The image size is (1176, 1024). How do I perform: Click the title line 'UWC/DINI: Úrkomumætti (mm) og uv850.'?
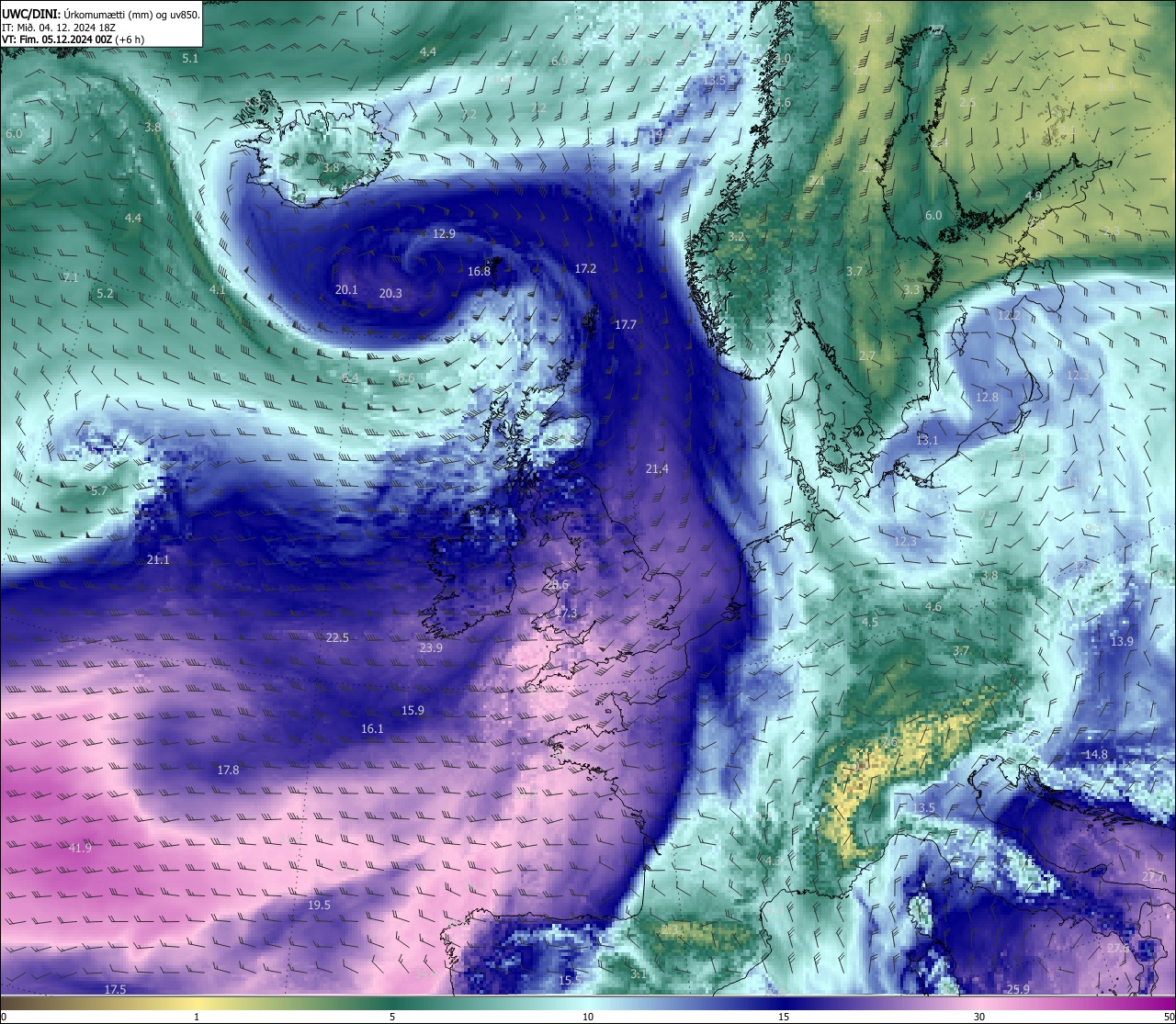coord(100,15)
